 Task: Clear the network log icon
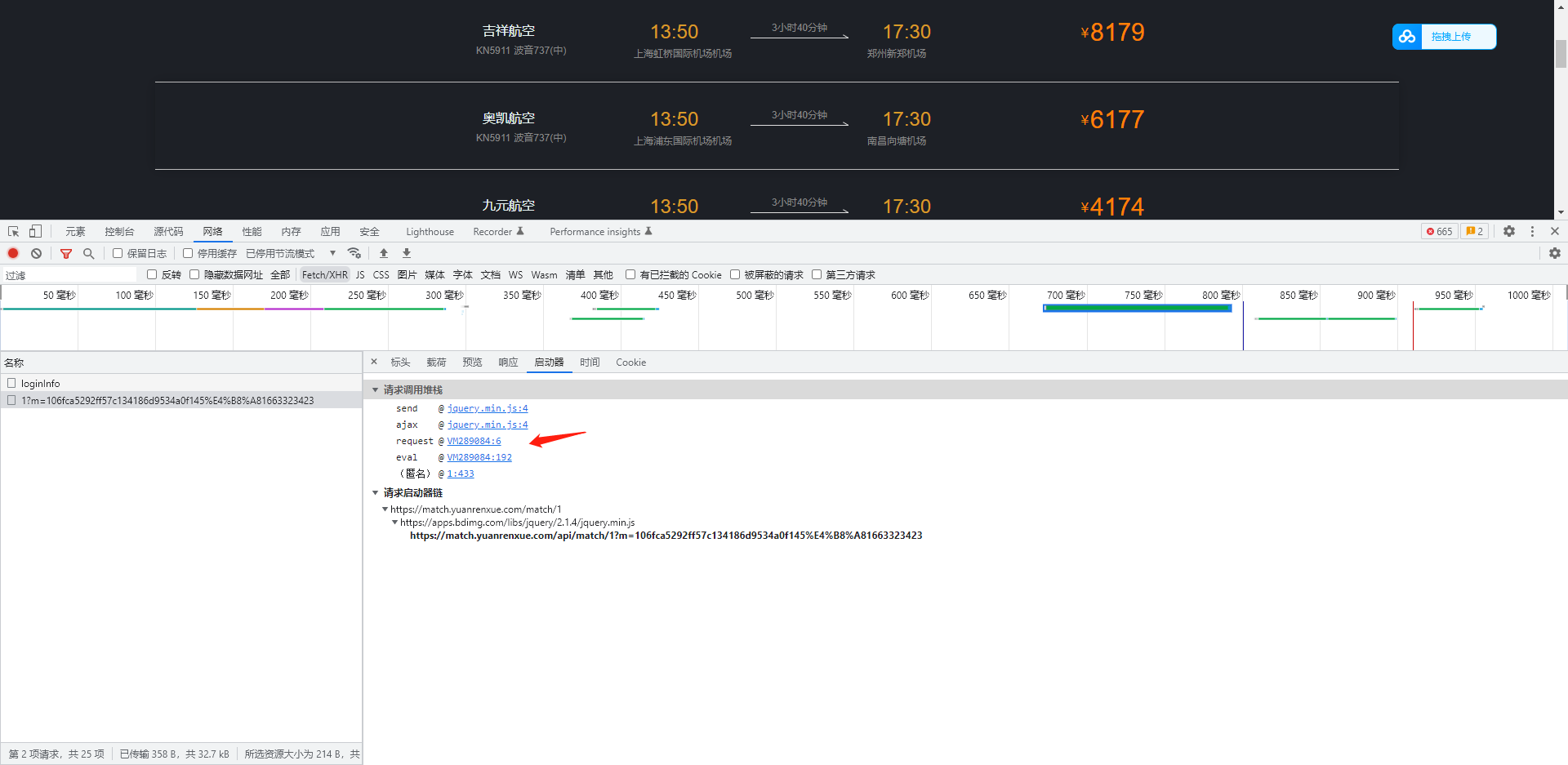tap(36, 253)
